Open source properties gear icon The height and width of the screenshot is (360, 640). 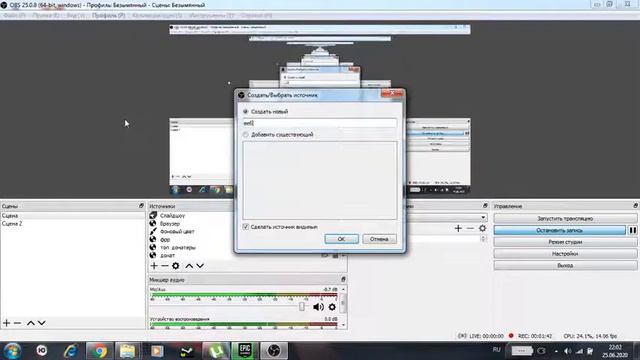click(x=176, y=266)
